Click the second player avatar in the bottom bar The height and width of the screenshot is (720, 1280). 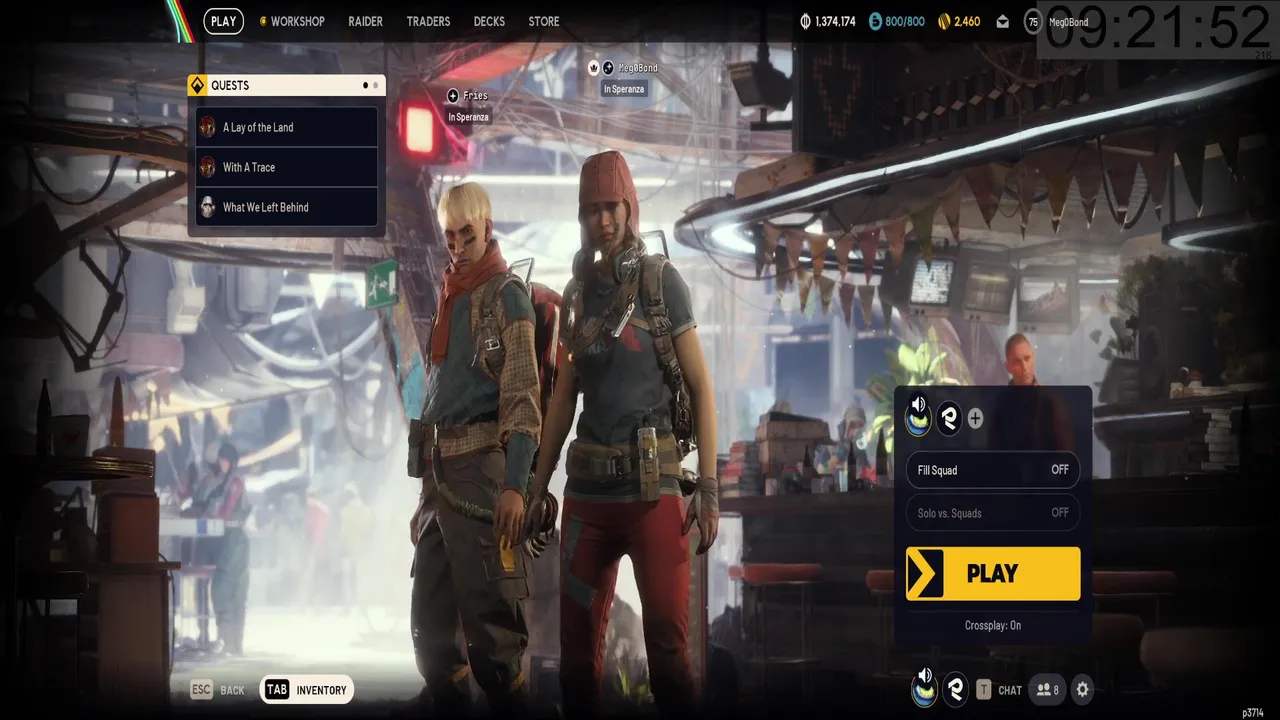click(x=955, y=689)
